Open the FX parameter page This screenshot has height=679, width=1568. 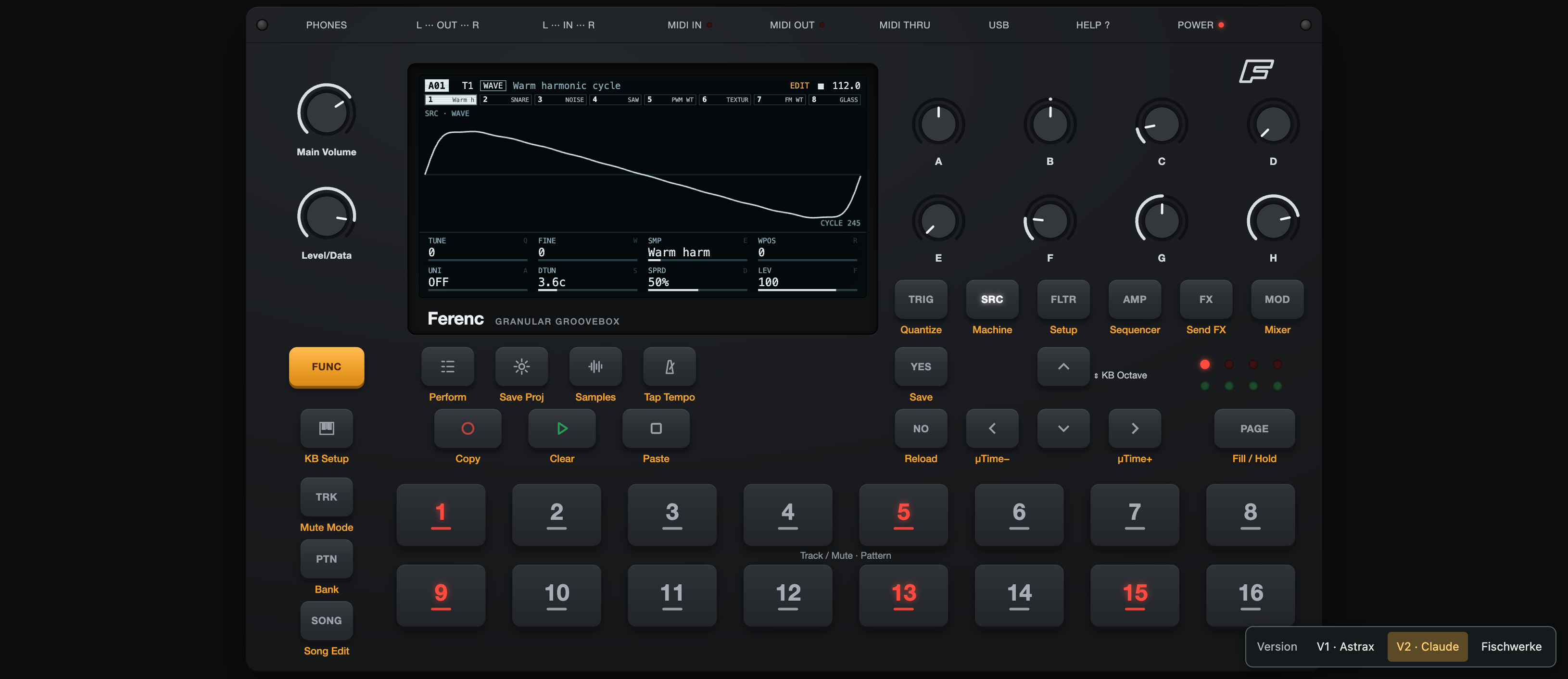[1206, 299]
